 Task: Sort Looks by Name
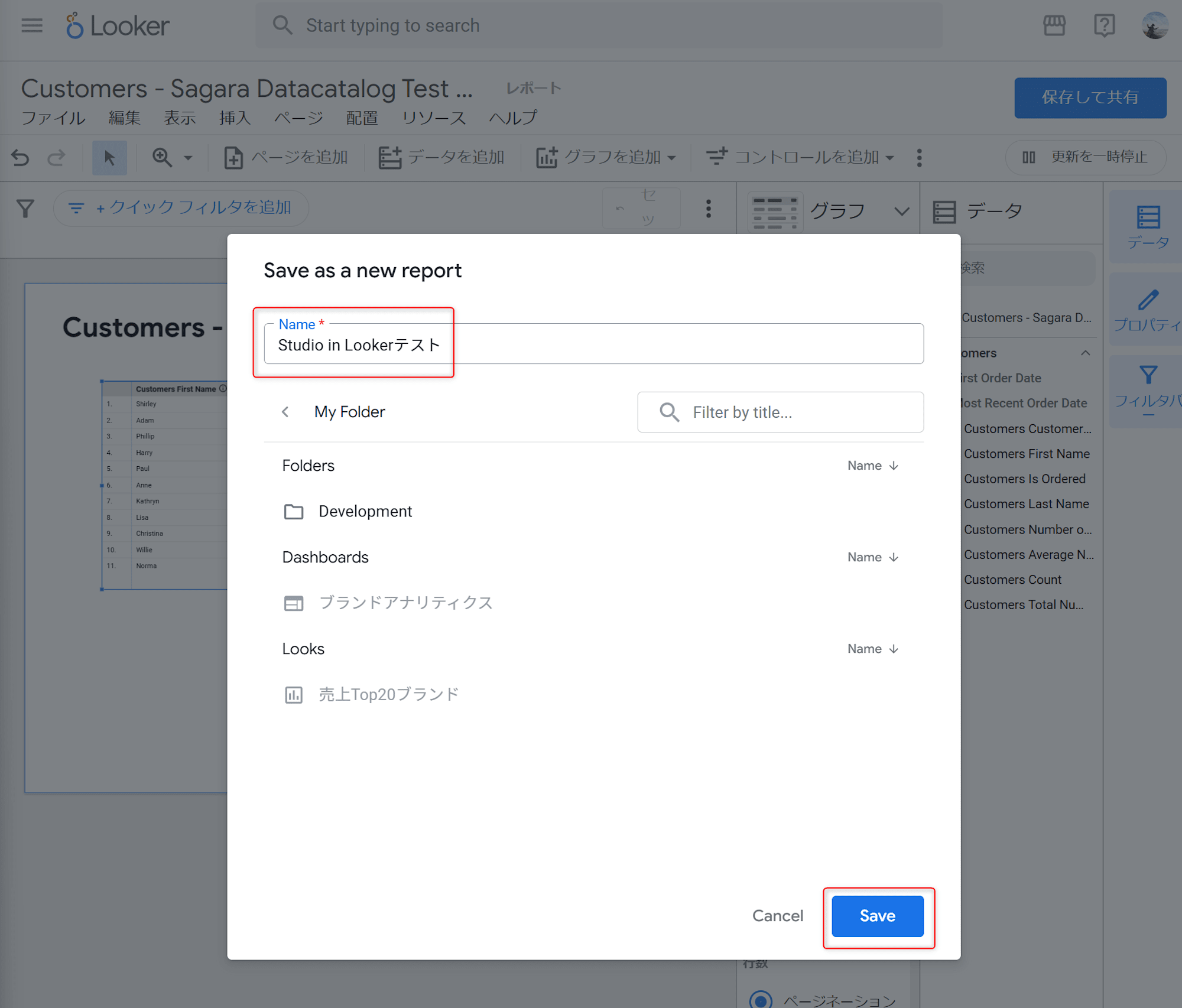point(873,649)
